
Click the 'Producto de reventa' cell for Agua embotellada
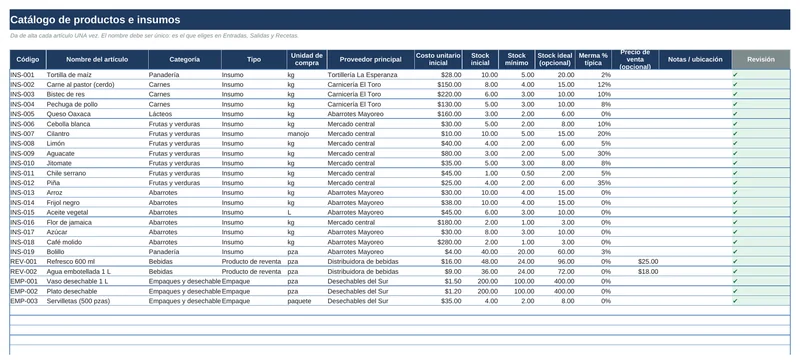[x=254, y=272]
